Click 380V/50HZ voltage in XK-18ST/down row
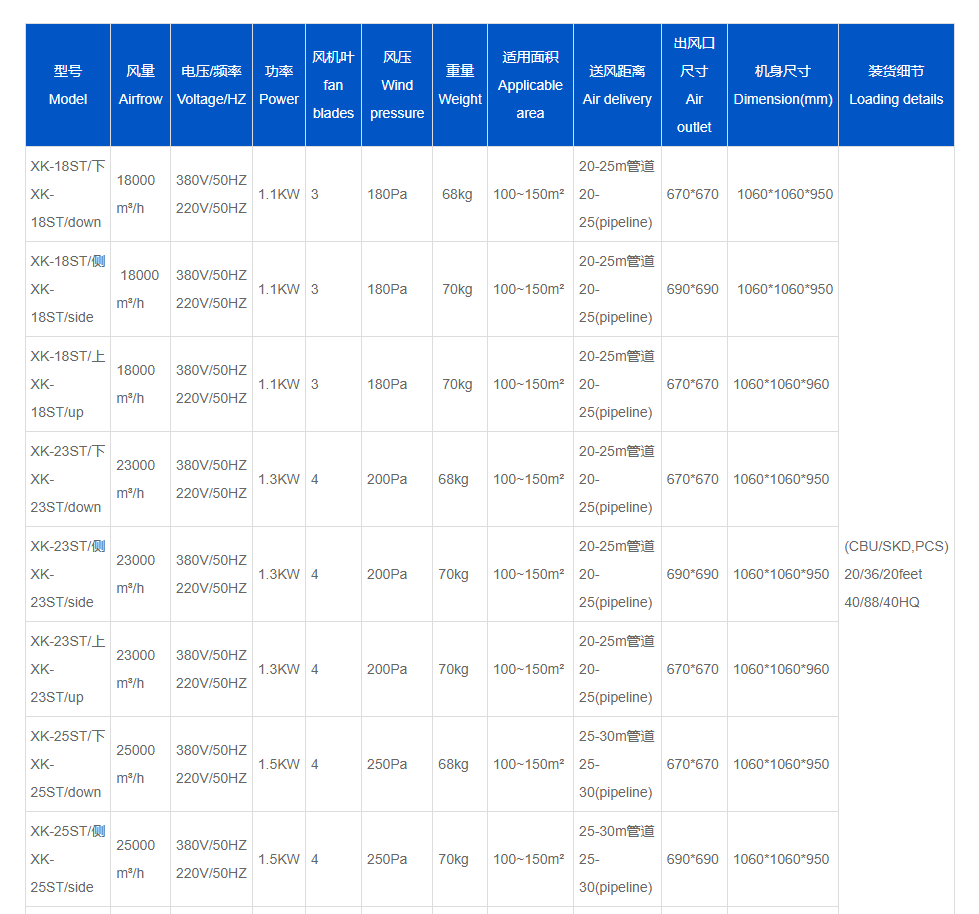979x914 pixels. [x=211, y=180]
